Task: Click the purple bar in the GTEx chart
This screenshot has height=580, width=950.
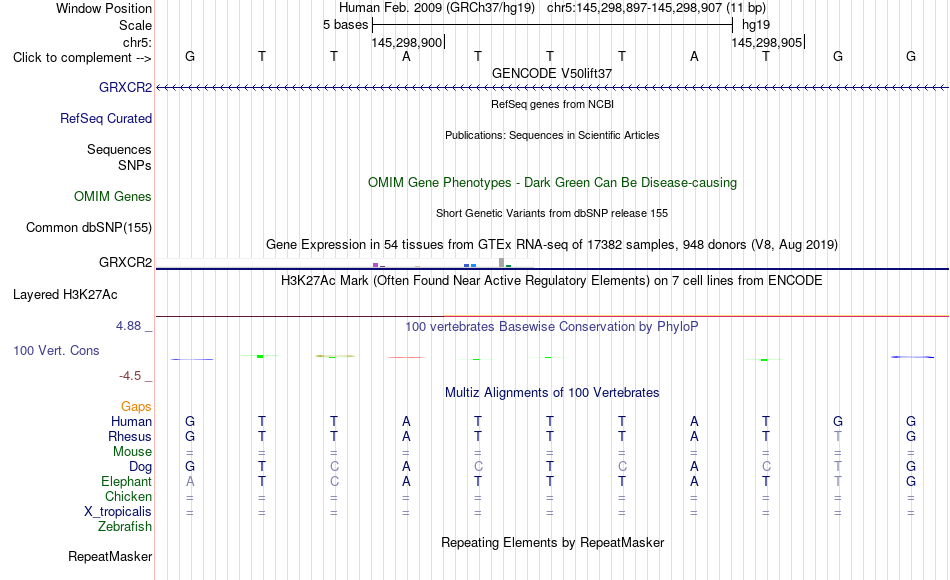Action: pos(376,265)
